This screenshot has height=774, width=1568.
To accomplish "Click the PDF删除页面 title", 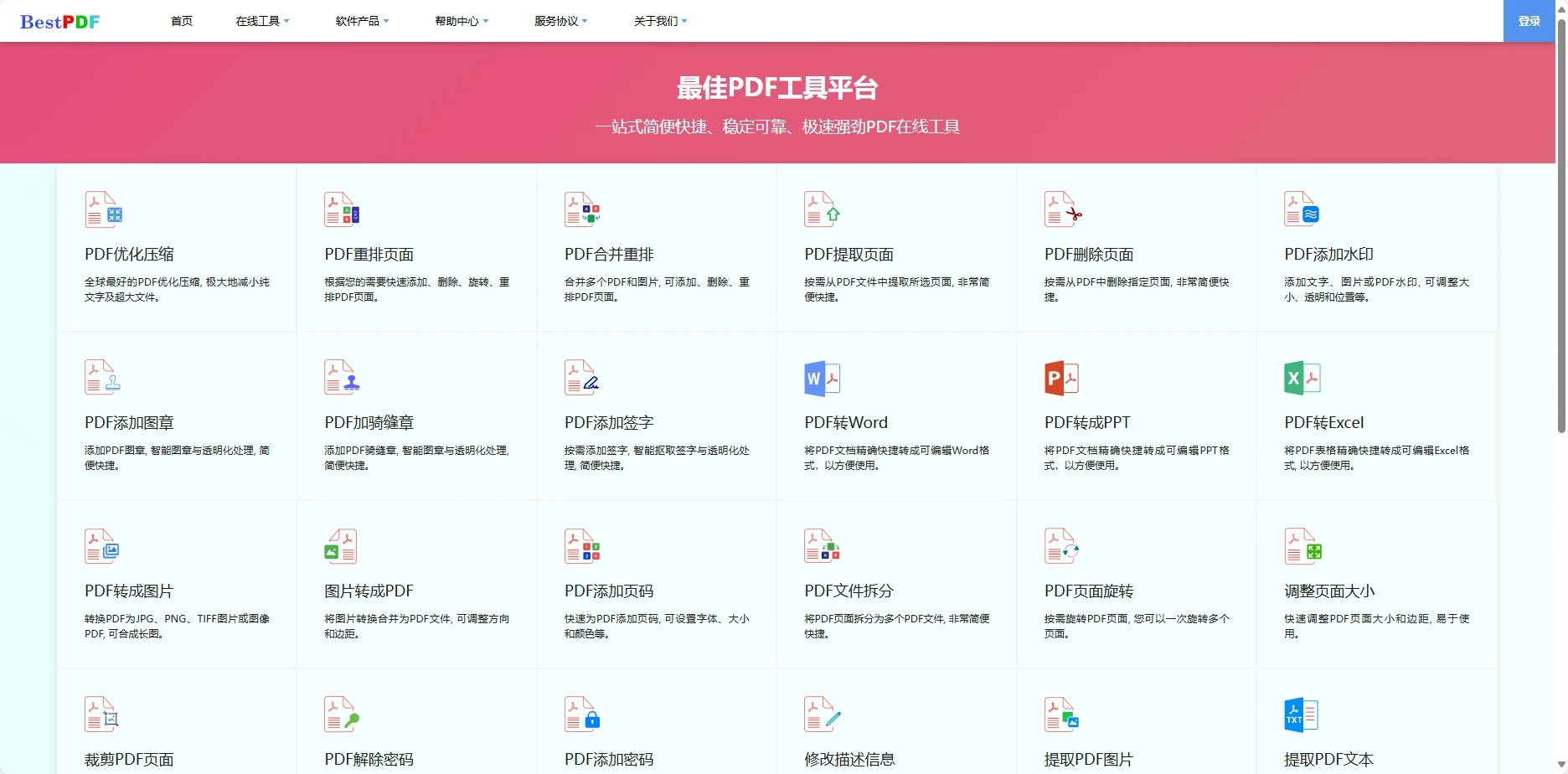I will pos(1089,255).
